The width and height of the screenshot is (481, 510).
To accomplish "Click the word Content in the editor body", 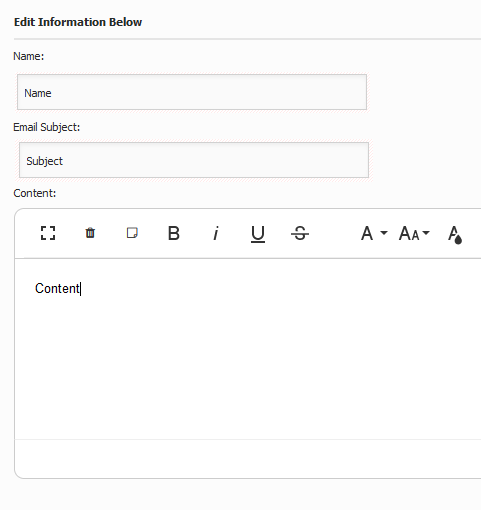I will tap(57, 288).
